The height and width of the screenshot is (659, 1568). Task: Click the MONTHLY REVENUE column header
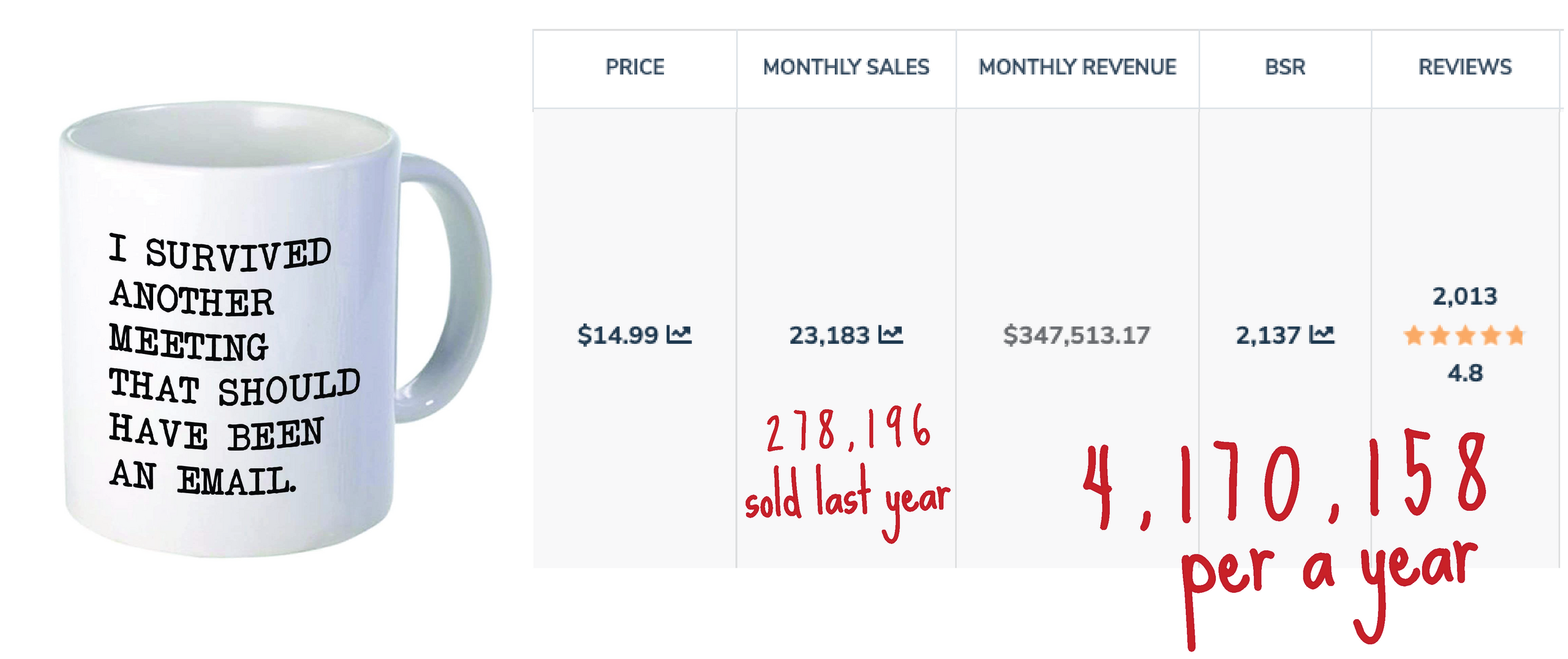point(1077,67)
